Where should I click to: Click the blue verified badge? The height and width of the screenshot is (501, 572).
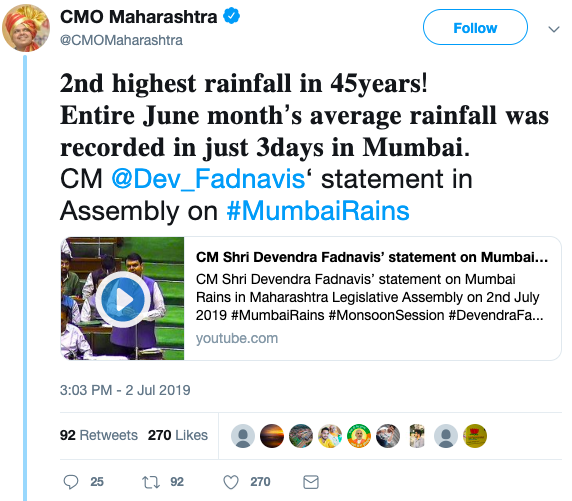231,16
